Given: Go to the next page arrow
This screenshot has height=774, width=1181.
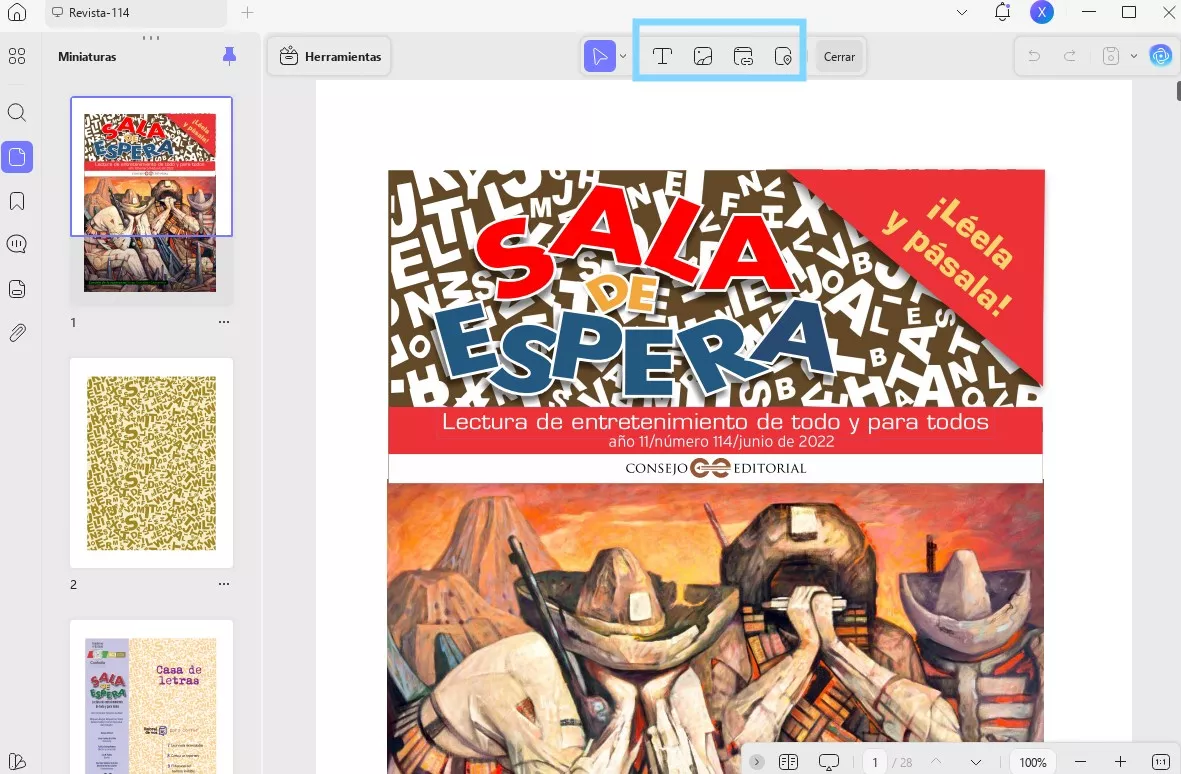Looking at the screenshot, I should (975, 762).
